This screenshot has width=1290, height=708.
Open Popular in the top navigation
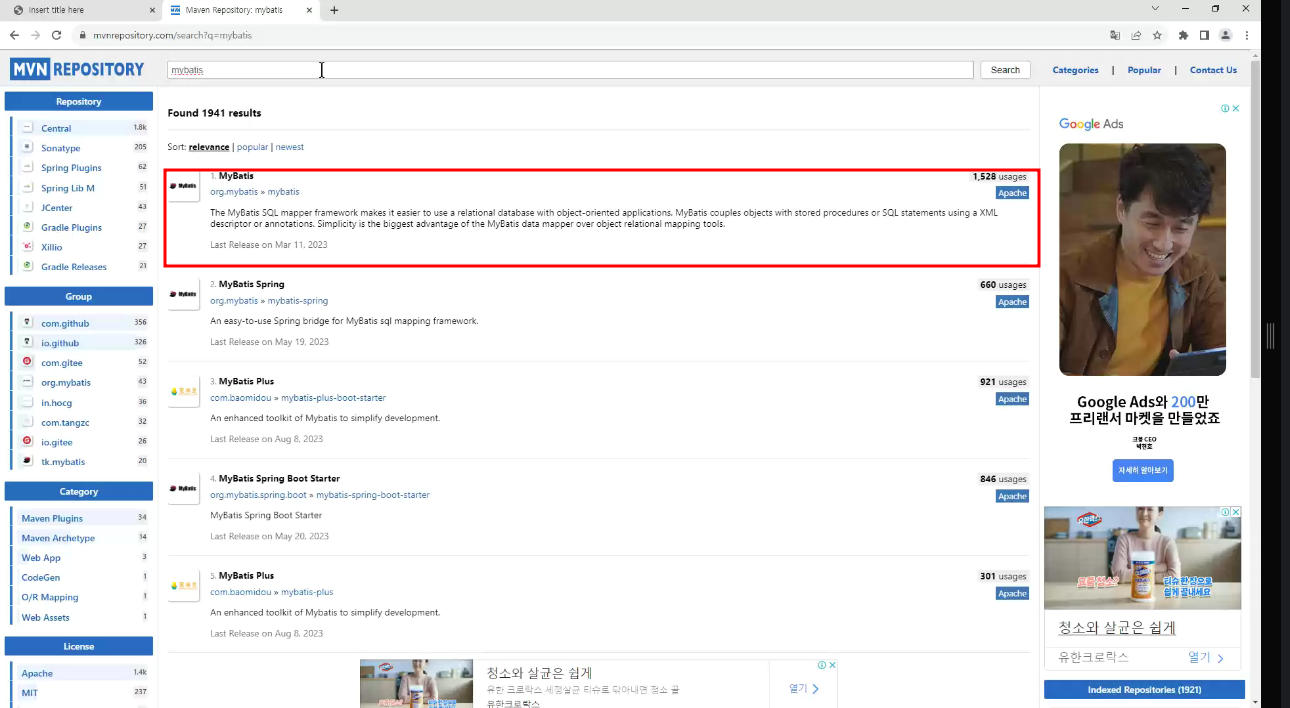tap(1144, 70)
